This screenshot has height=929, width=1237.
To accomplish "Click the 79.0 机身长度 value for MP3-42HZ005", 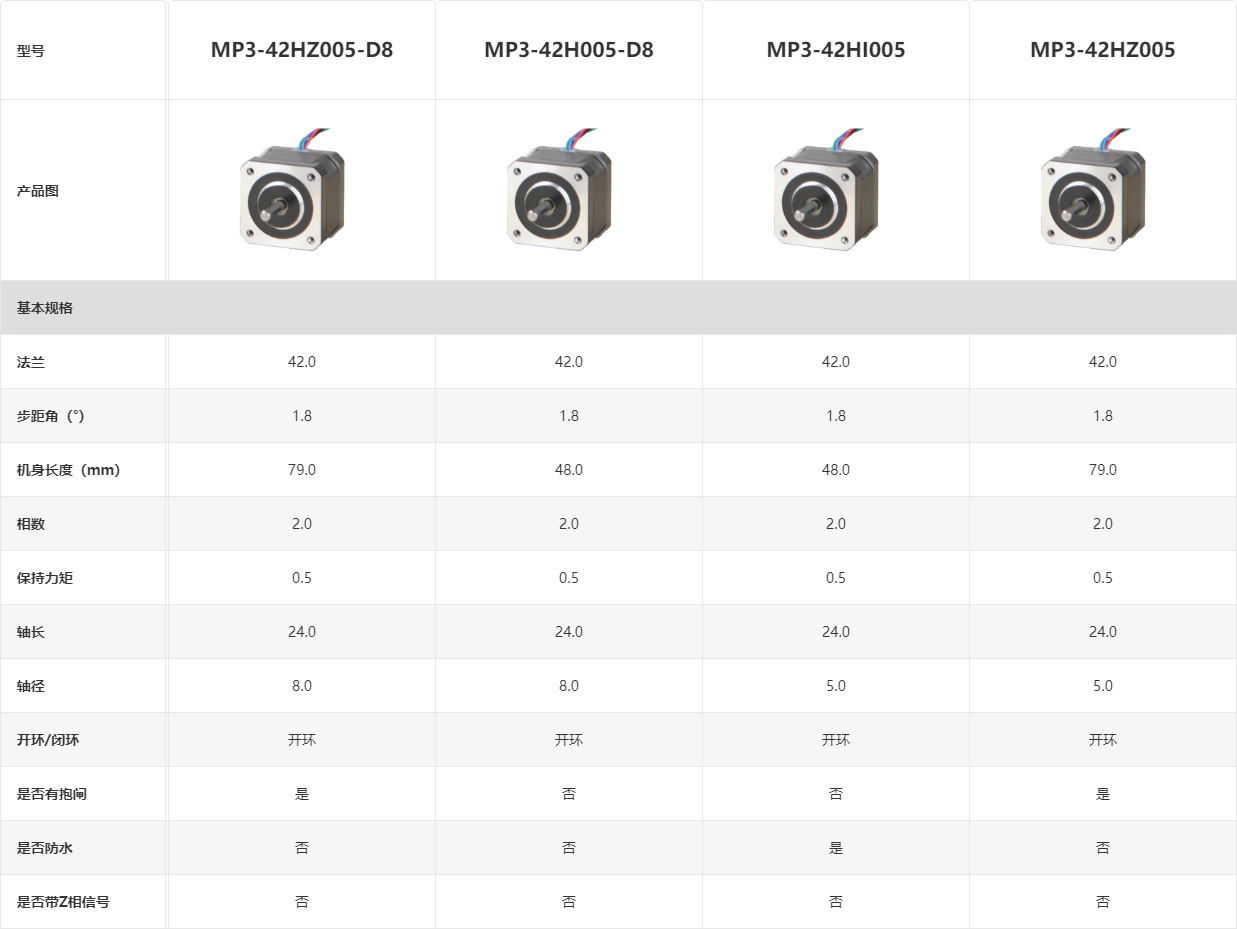I will coord(1103,470).
